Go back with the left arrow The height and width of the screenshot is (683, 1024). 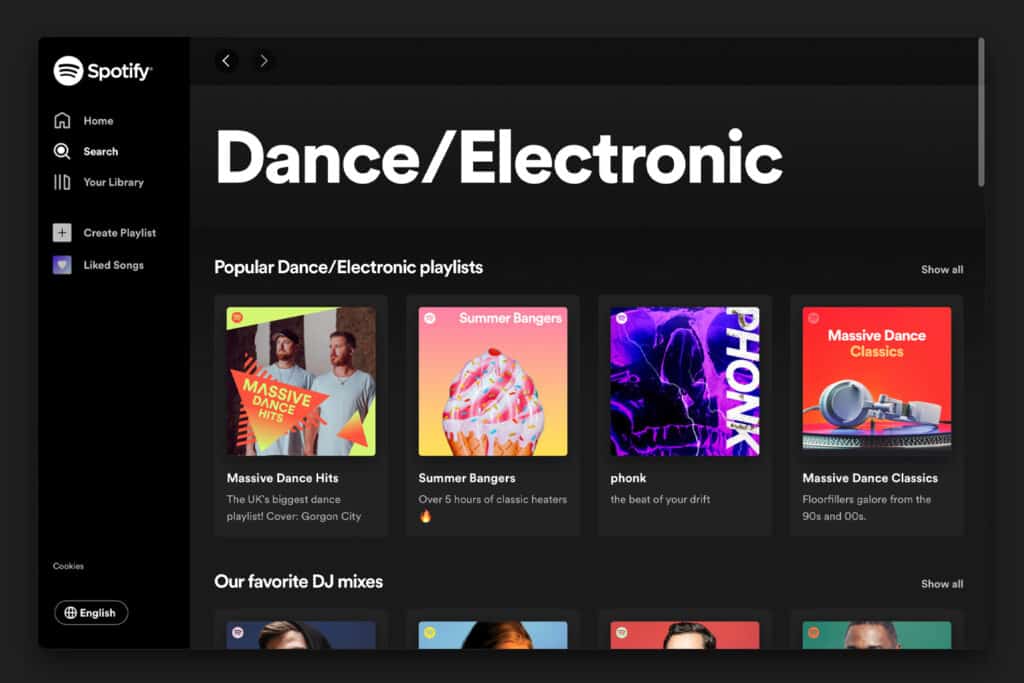(226, 61)
